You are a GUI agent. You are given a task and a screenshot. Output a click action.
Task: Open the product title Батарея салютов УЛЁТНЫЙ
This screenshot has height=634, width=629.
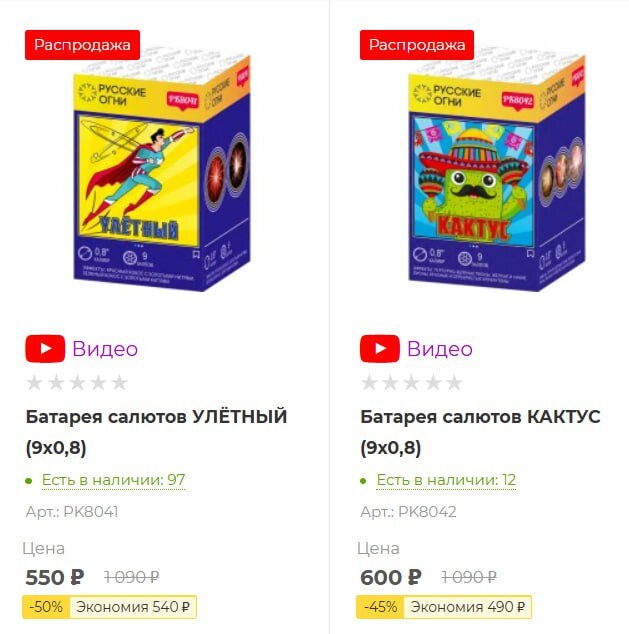(x=156, y=432)
